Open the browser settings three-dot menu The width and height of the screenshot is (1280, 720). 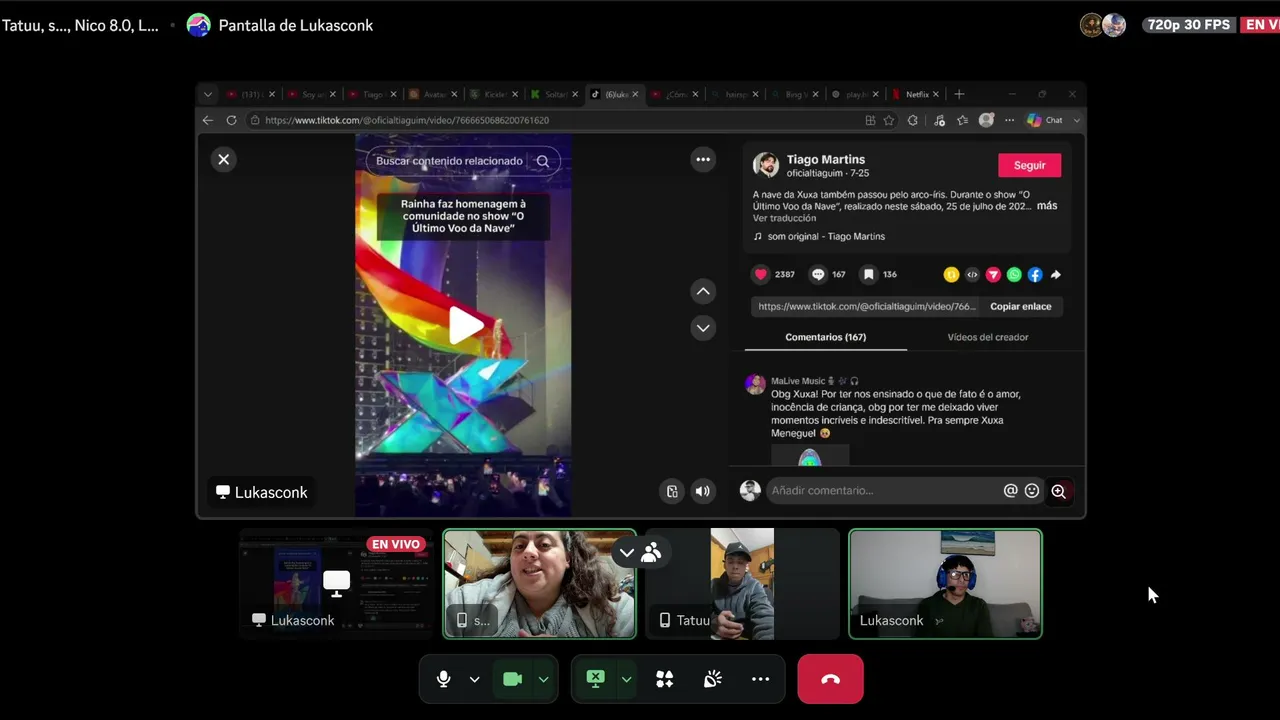pyautogui.click(x=1009, y=120)
